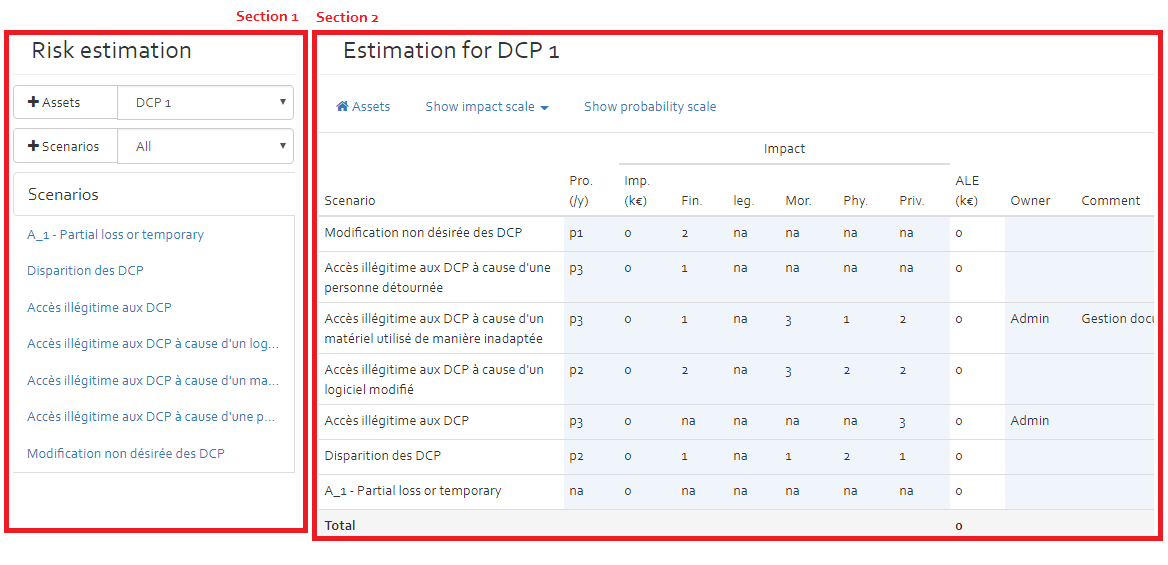Click Phy. value 2 in Disparition des DCP row
This screenshot has width=1168, height=565.
pos(847,456)
